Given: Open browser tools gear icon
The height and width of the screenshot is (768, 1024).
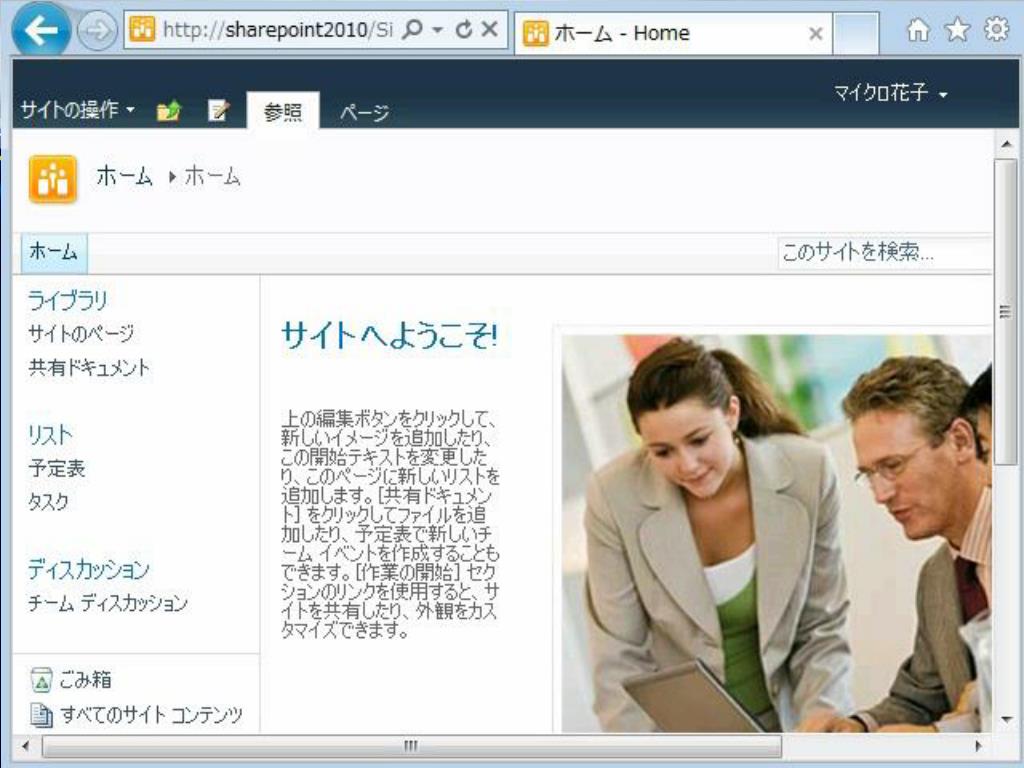Looking at the screenshot, I should point(996,29).
